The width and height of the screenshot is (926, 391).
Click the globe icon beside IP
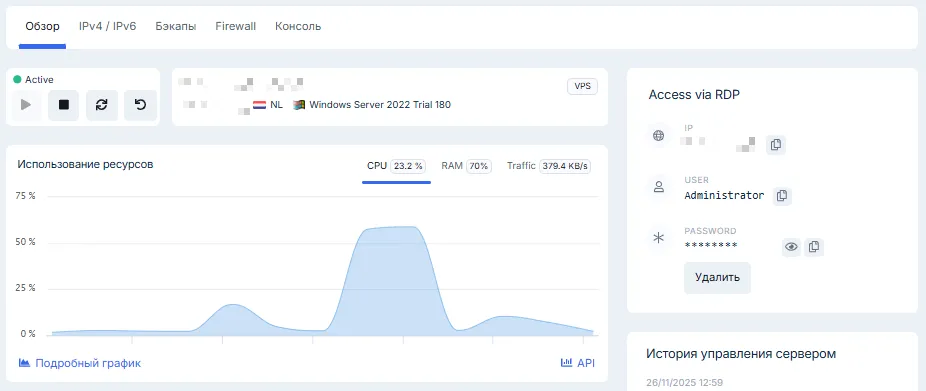(x=658, y=136)
